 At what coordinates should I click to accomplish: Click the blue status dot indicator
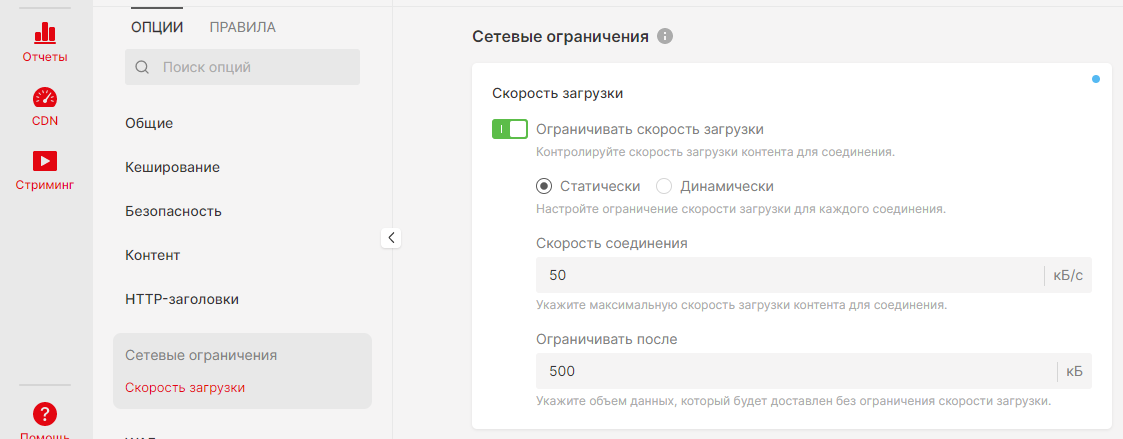coord(1096,78)
